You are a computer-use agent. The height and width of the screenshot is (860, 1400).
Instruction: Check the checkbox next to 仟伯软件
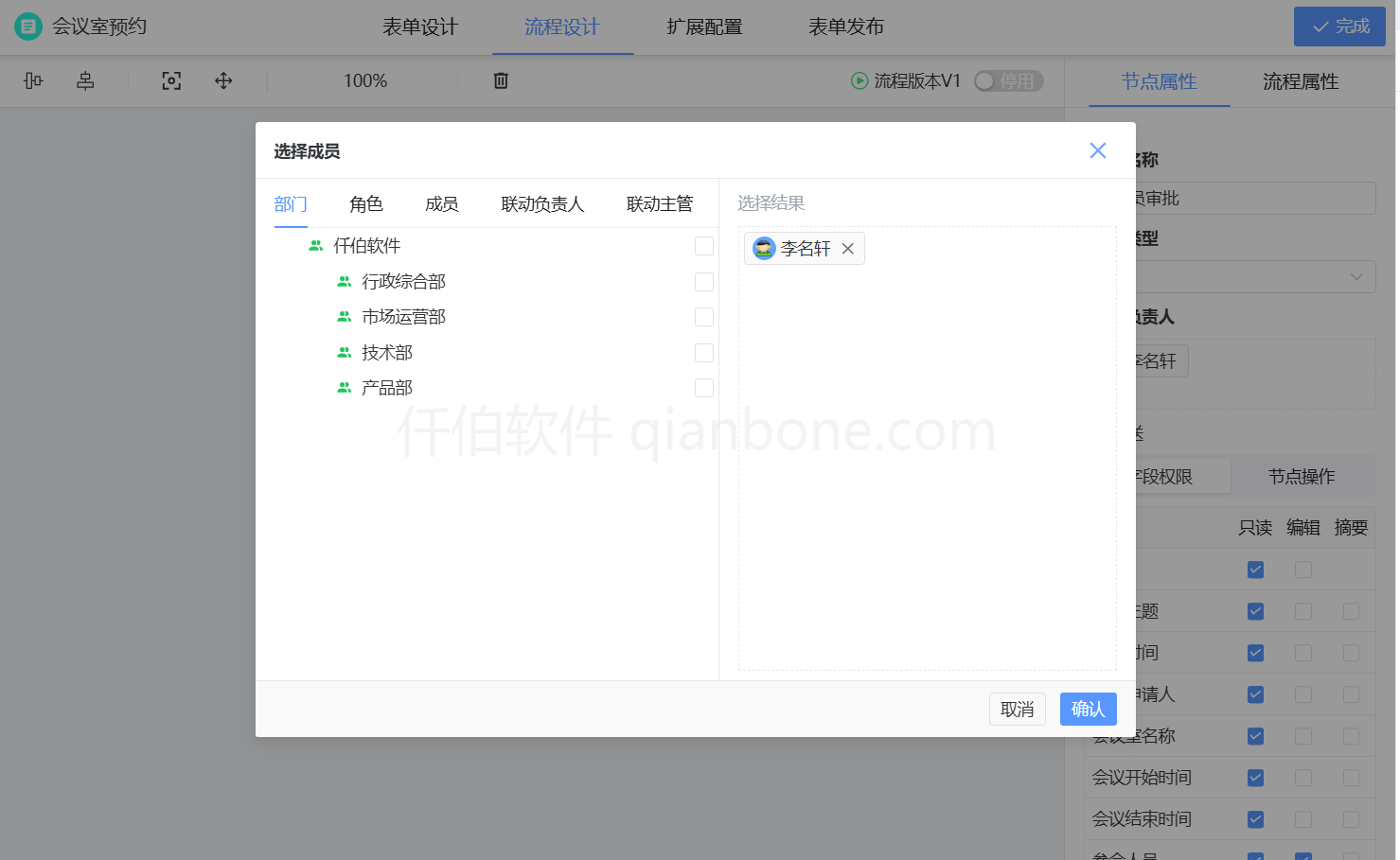(x=704, y=245)
